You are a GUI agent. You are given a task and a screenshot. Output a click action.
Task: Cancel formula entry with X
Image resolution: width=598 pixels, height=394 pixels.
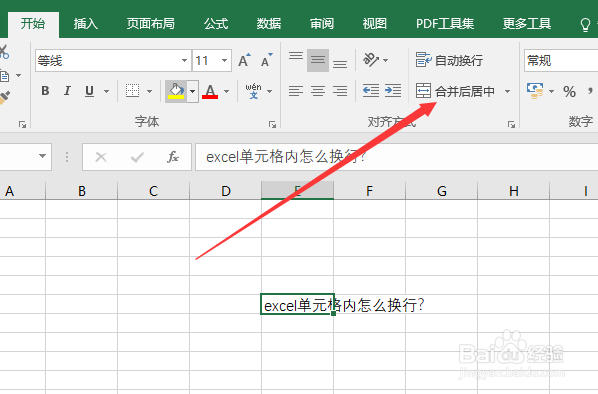101,157
